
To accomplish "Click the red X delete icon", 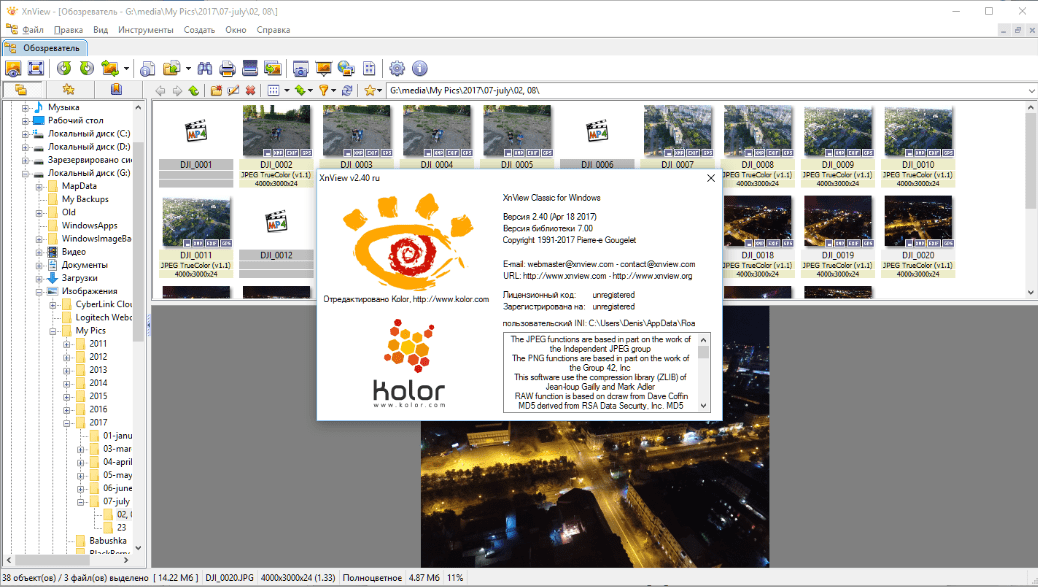I will coord(250,91).
